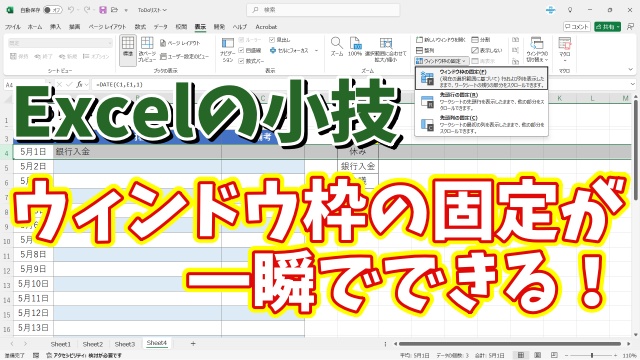Screen dimensions: 640x360
Task: Click the zoom slider handle in the status bar
Action: [592, 356]
